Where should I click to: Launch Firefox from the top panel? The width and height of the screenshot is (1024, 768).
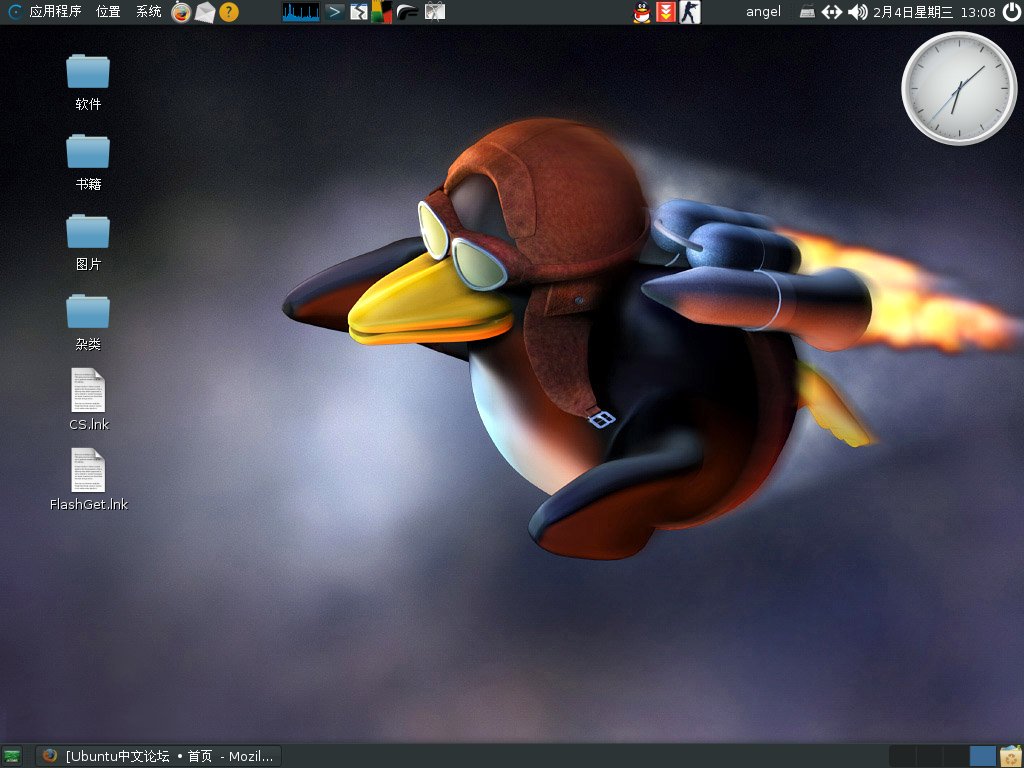pyautogui.click(x=181, y=12)
